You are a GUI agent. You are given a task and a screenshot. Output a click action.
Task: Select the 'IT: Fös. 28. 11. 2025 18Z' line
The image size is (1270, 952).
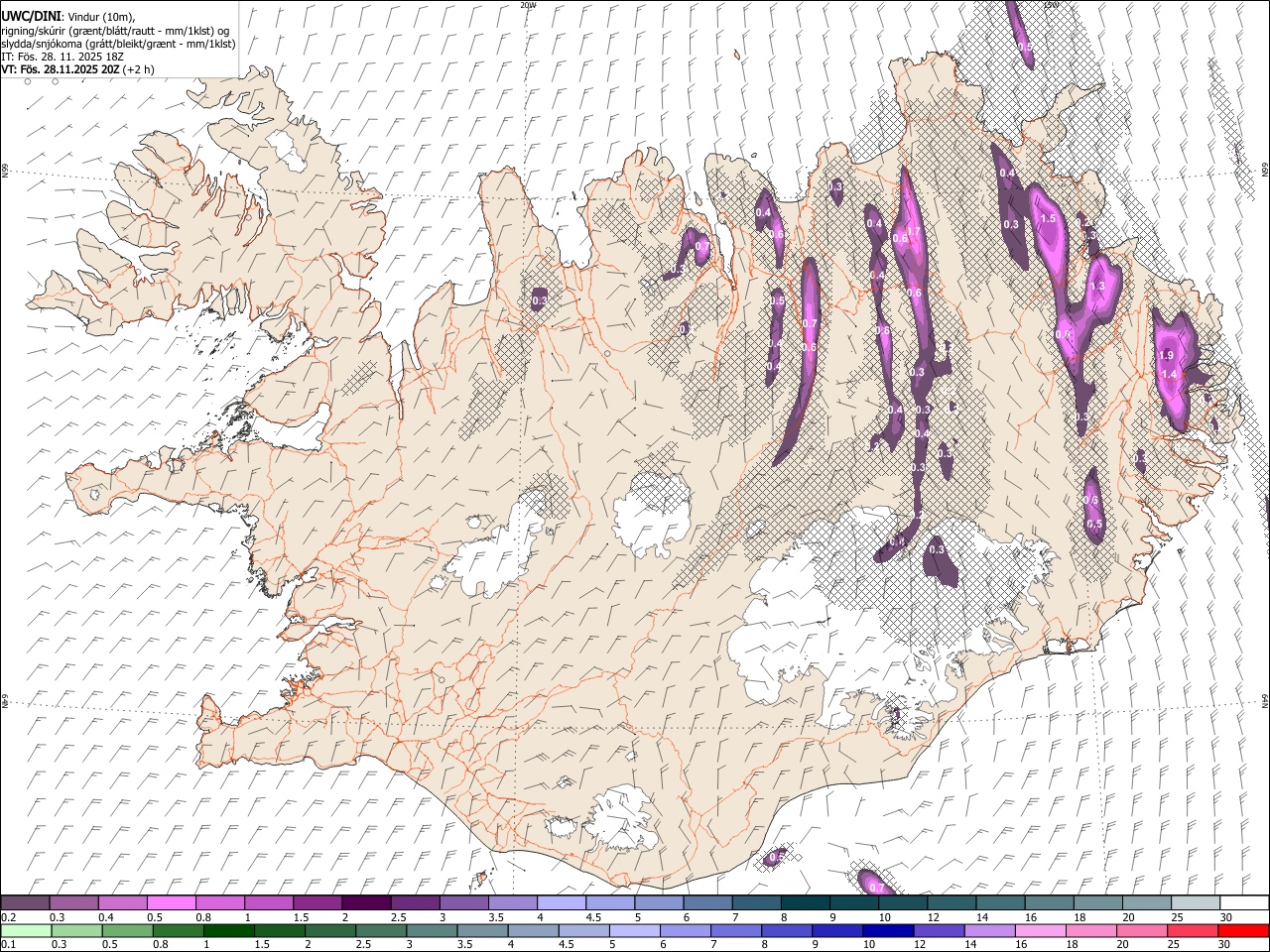click(x=63, y=57)
